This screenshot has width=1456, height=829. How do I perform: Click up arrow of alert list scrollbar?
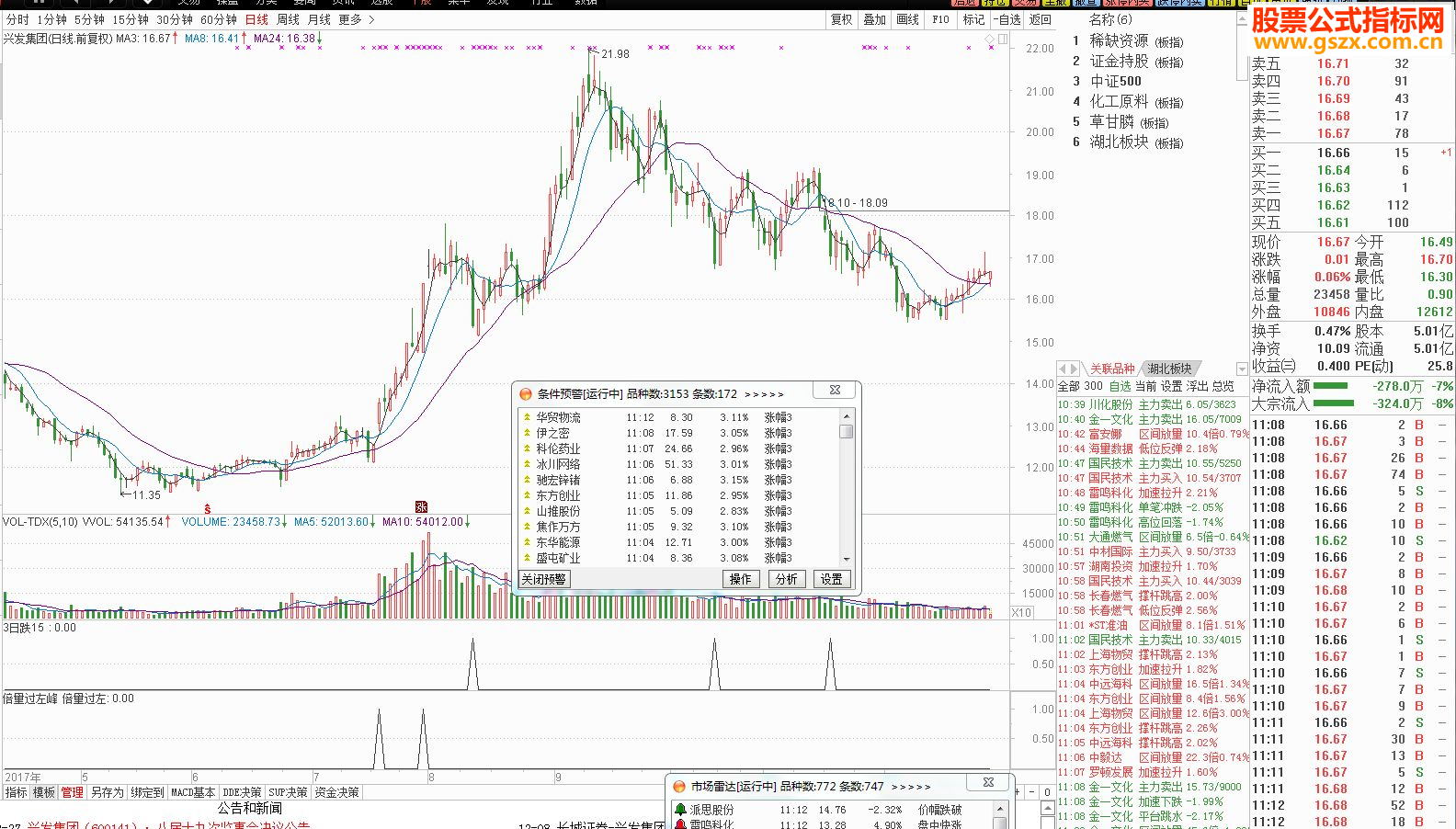pos(847,416)
